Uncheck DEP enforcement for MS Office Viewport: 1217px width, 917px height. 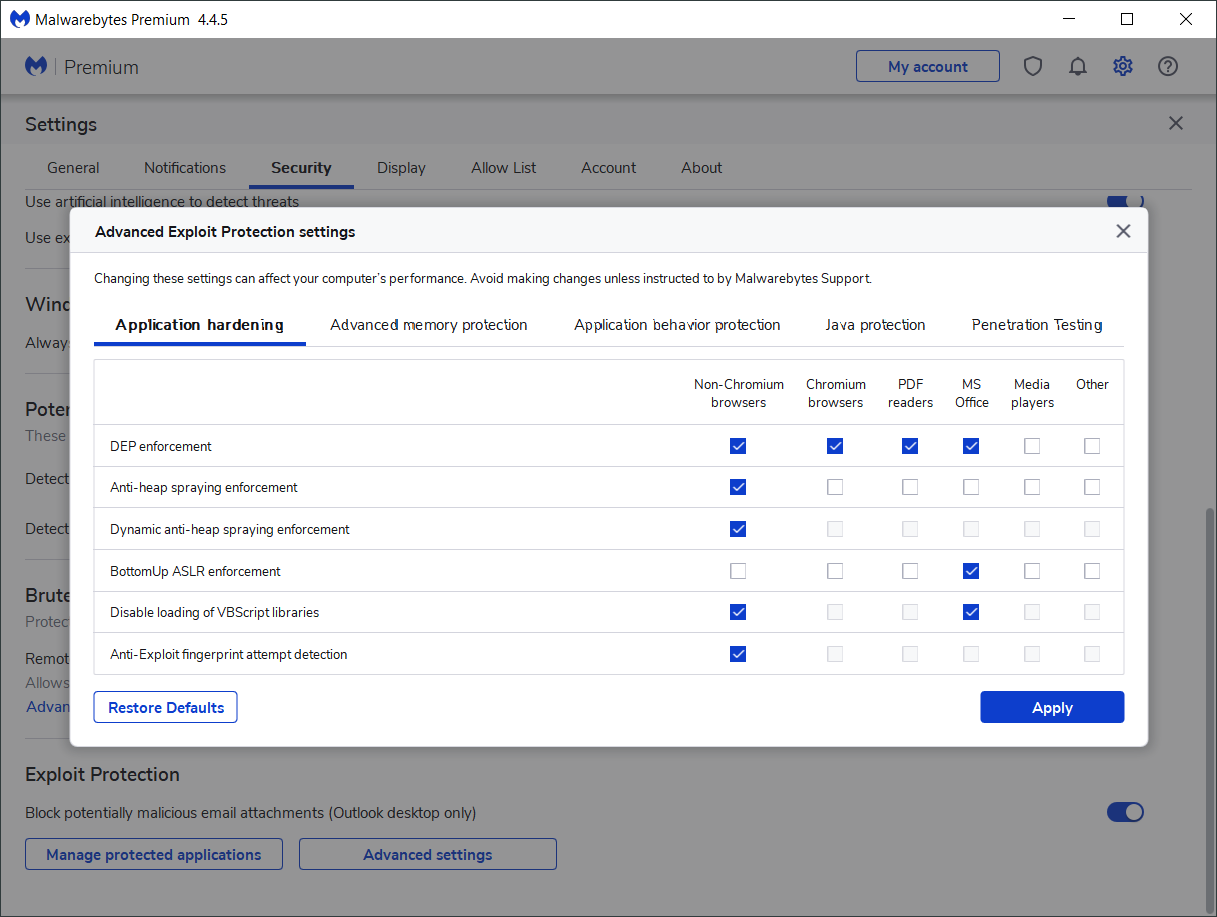coord(971,446)
